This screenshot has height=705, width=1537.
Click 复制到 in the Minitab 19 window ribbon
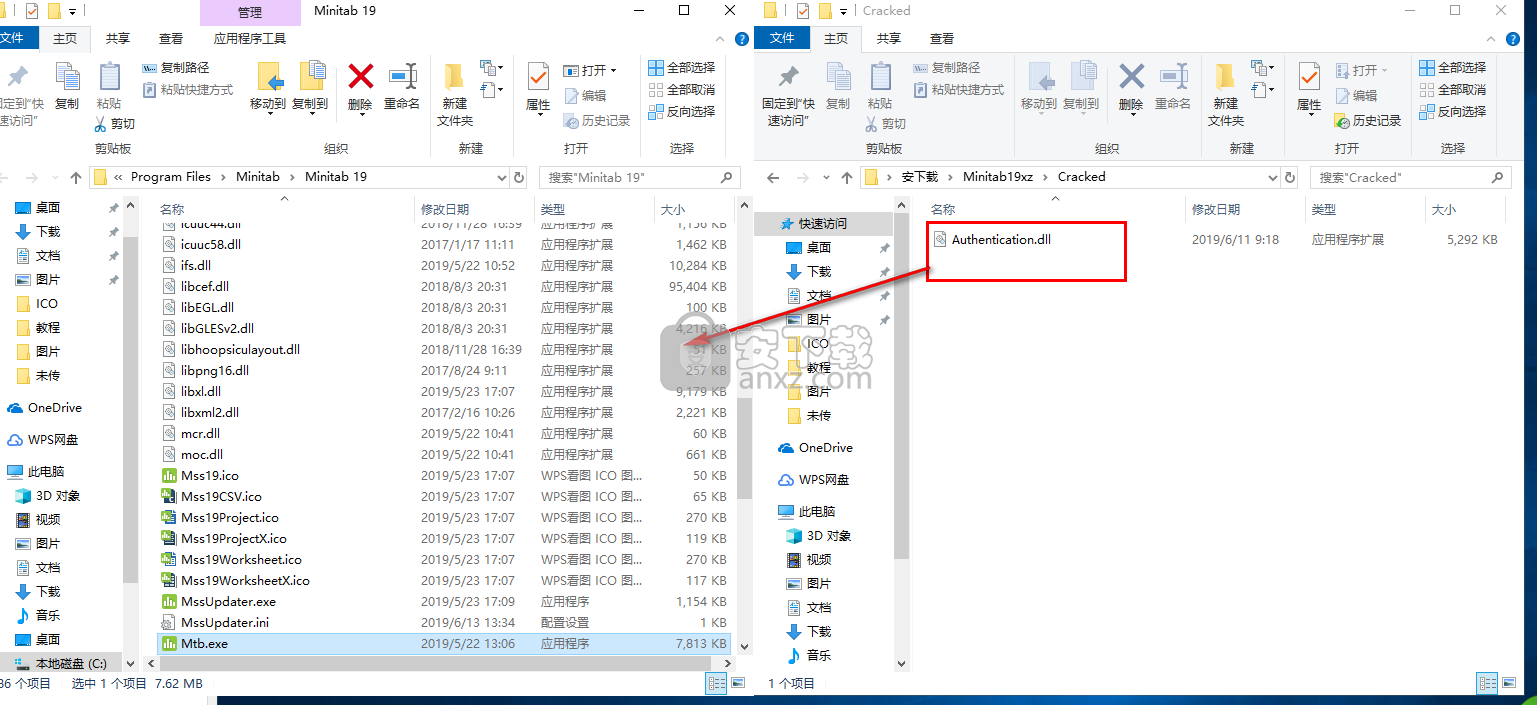310,86
